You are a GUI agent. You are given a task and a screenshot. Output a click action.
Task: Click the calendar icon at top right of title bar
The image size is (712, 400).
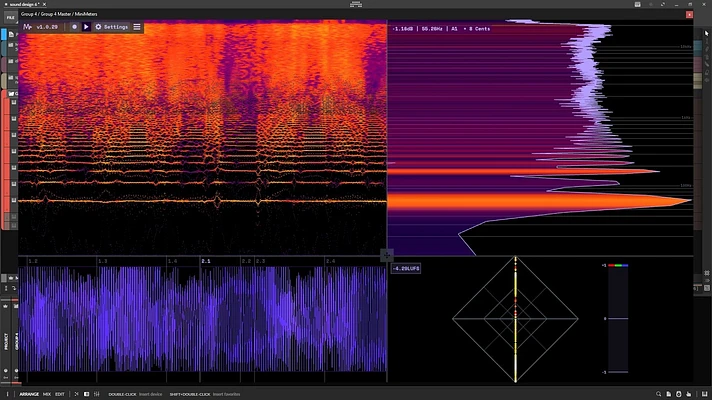(638, 4)
